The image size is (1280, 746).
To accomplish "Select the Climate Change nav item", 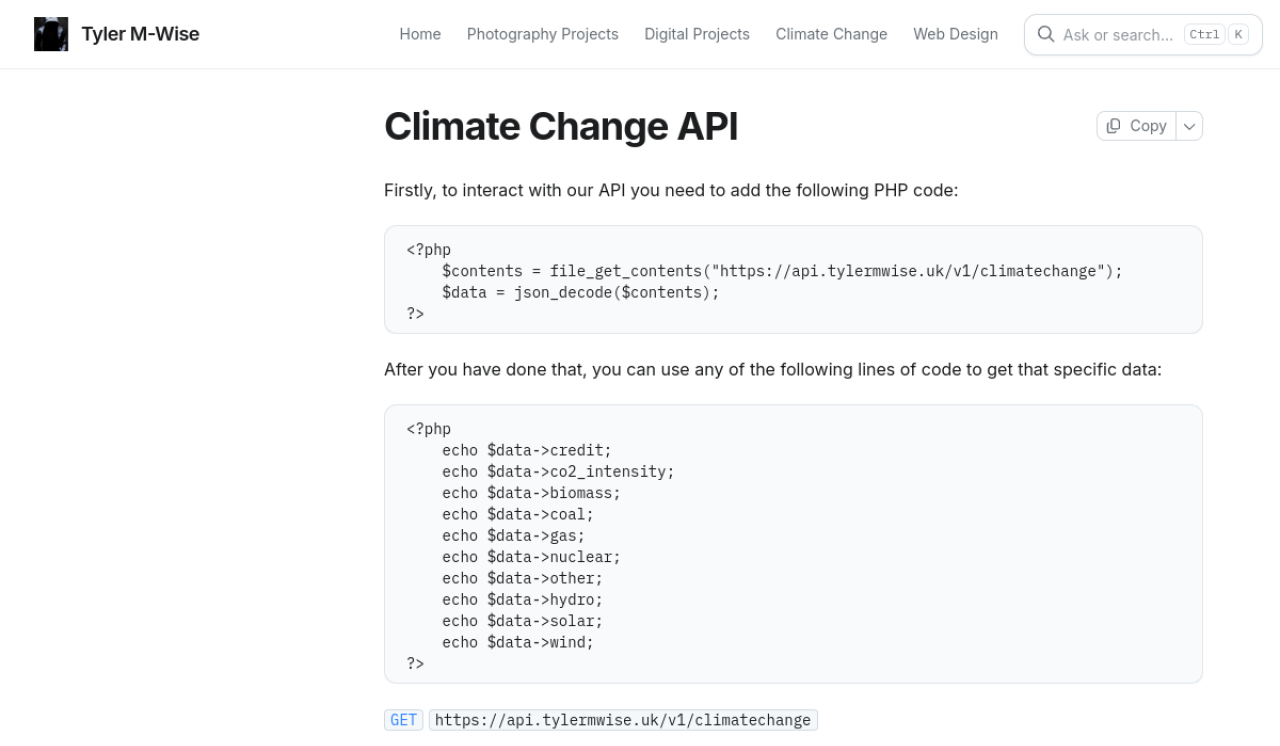I will point(831,34).
